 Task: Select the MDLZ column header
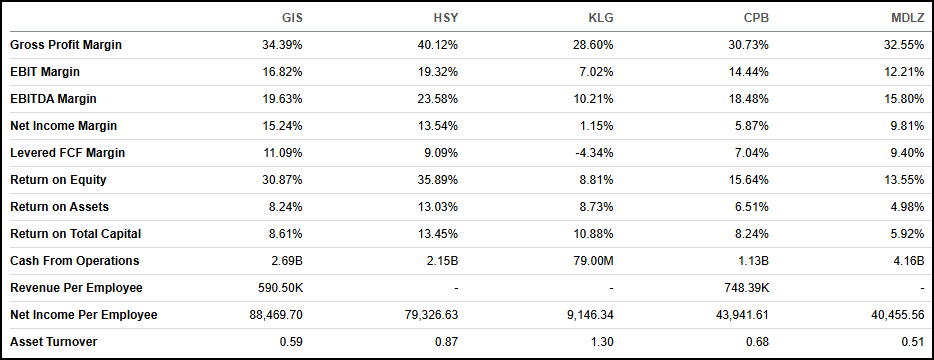(x=908, y=18)
